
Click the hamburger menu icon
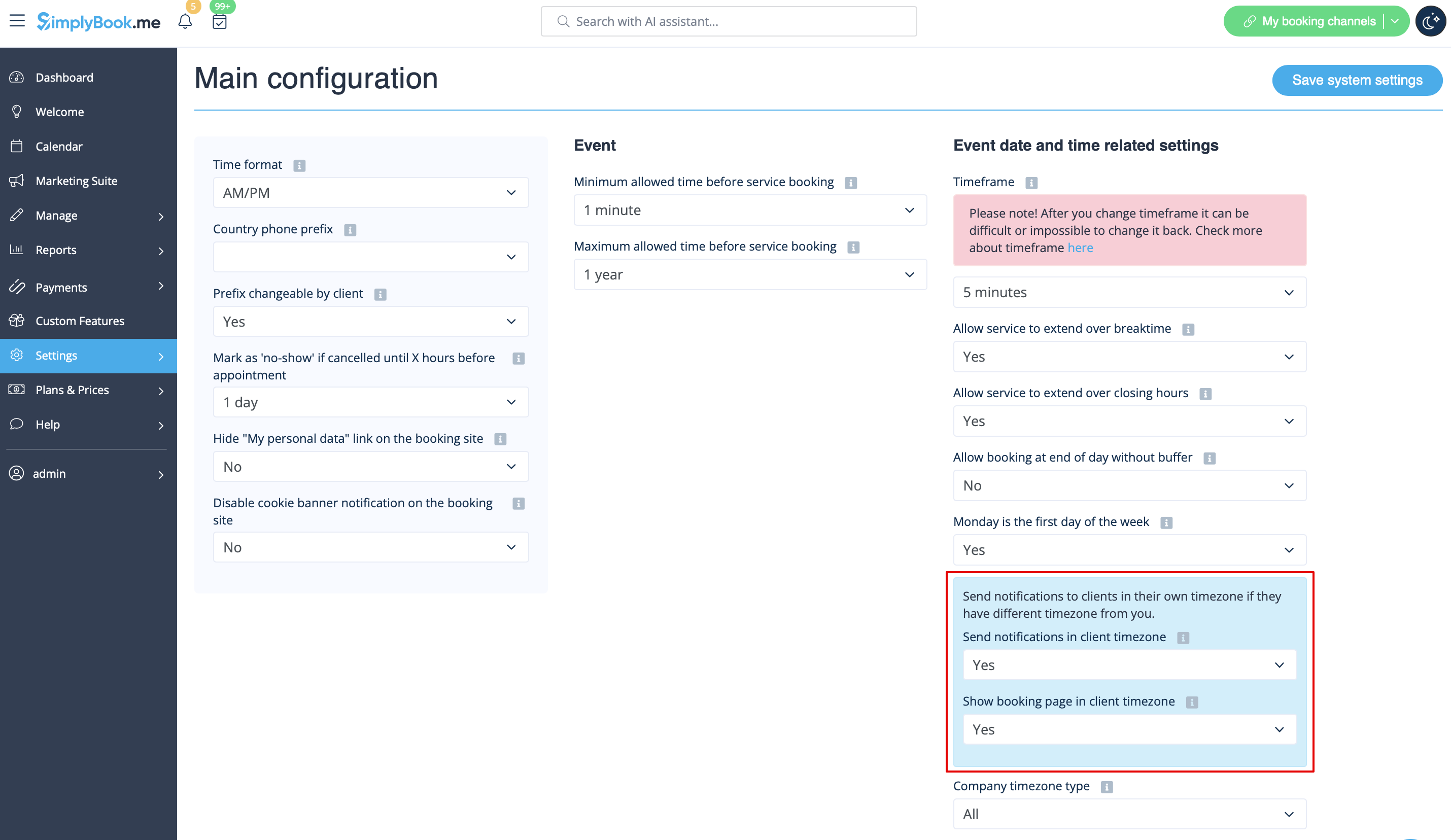[x=17, y=21]
